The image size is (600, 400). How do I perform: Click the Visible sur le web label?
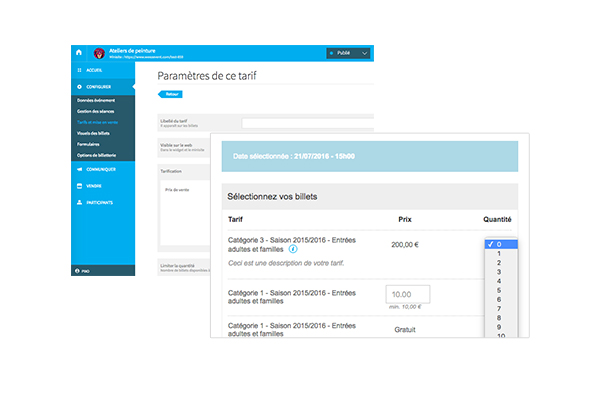[176, 145]
